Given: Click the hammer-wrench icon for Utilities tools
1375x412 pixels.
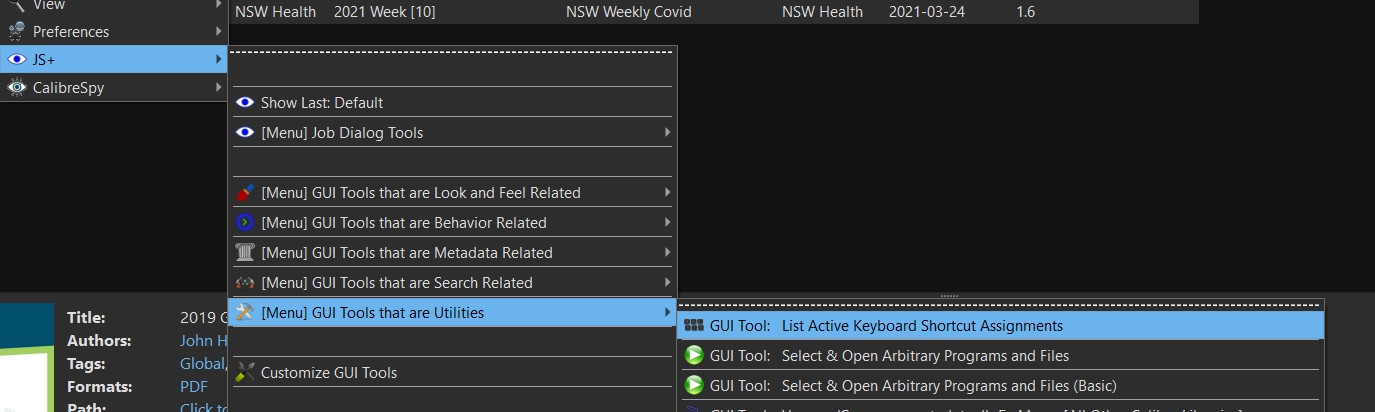Looking at the screenshot, I should pos(245,313).
